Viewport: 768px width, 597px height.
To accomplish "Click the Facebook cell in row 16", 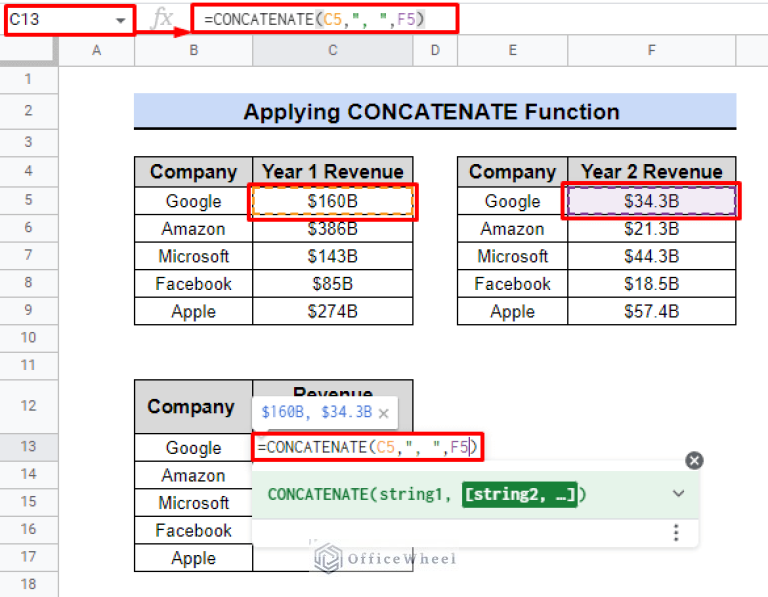I will pos(193,530).
